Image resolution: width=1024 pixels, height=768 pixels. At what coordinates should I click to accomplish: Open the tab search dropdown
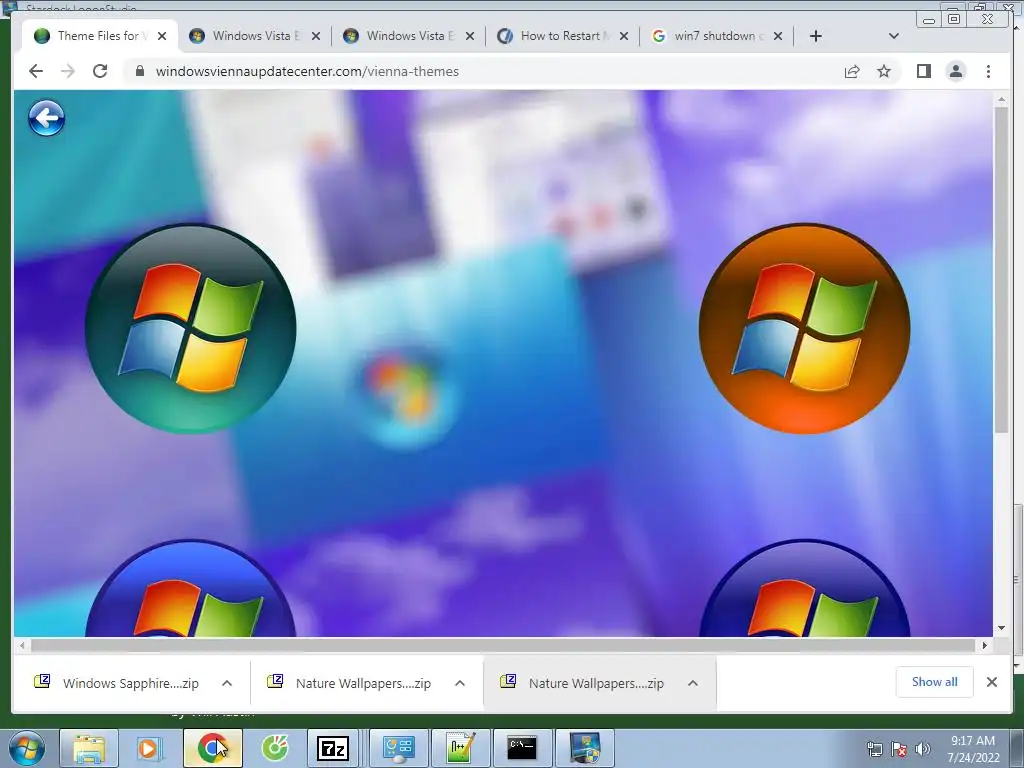(894, 36)
